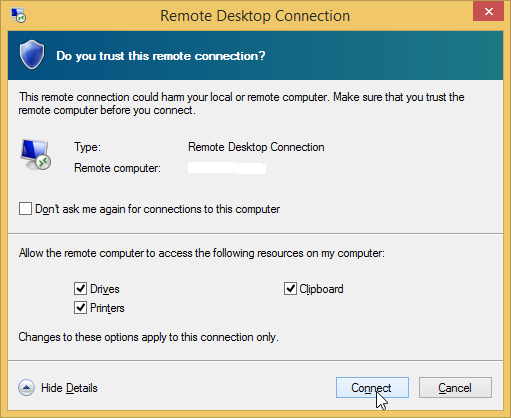Click the Remote Desktop title bar icon
This screenshot has width=511, height=418.
(x=18, y=15)
